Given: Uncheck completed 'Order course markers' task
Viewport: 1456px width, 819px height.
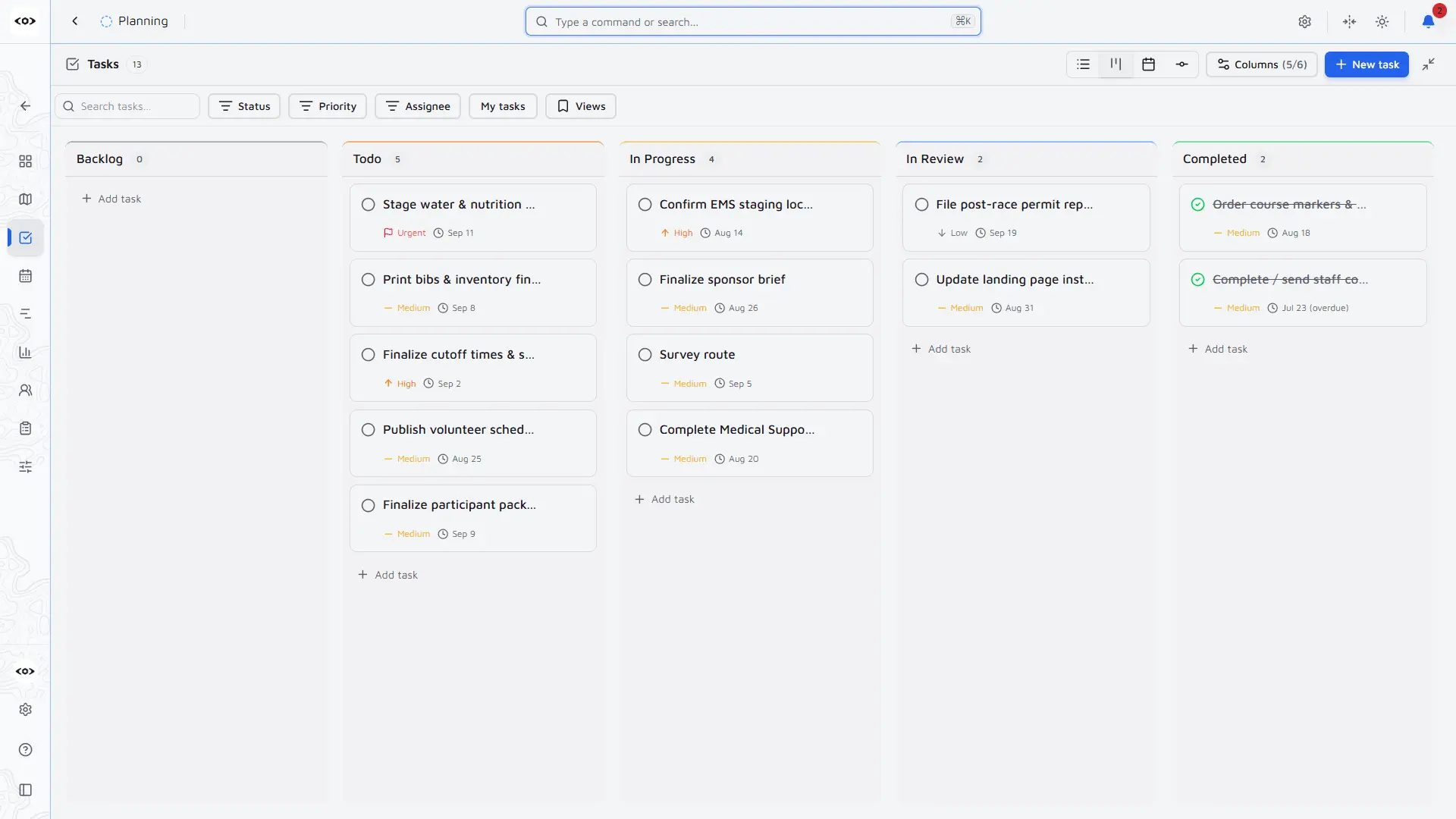Looking at the screenshot, I should (x=1198, y=205).
